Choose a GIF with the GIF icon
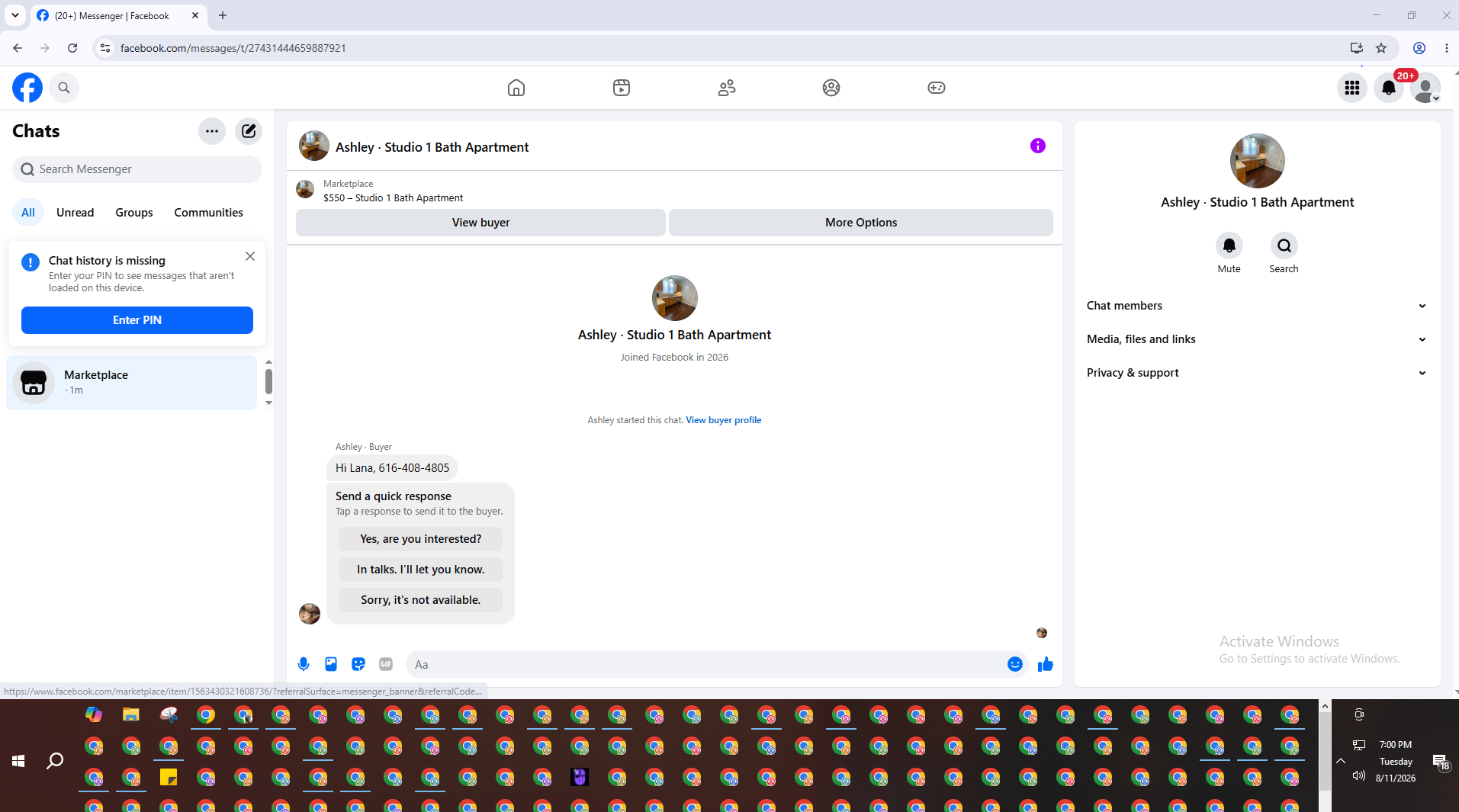 386,664
